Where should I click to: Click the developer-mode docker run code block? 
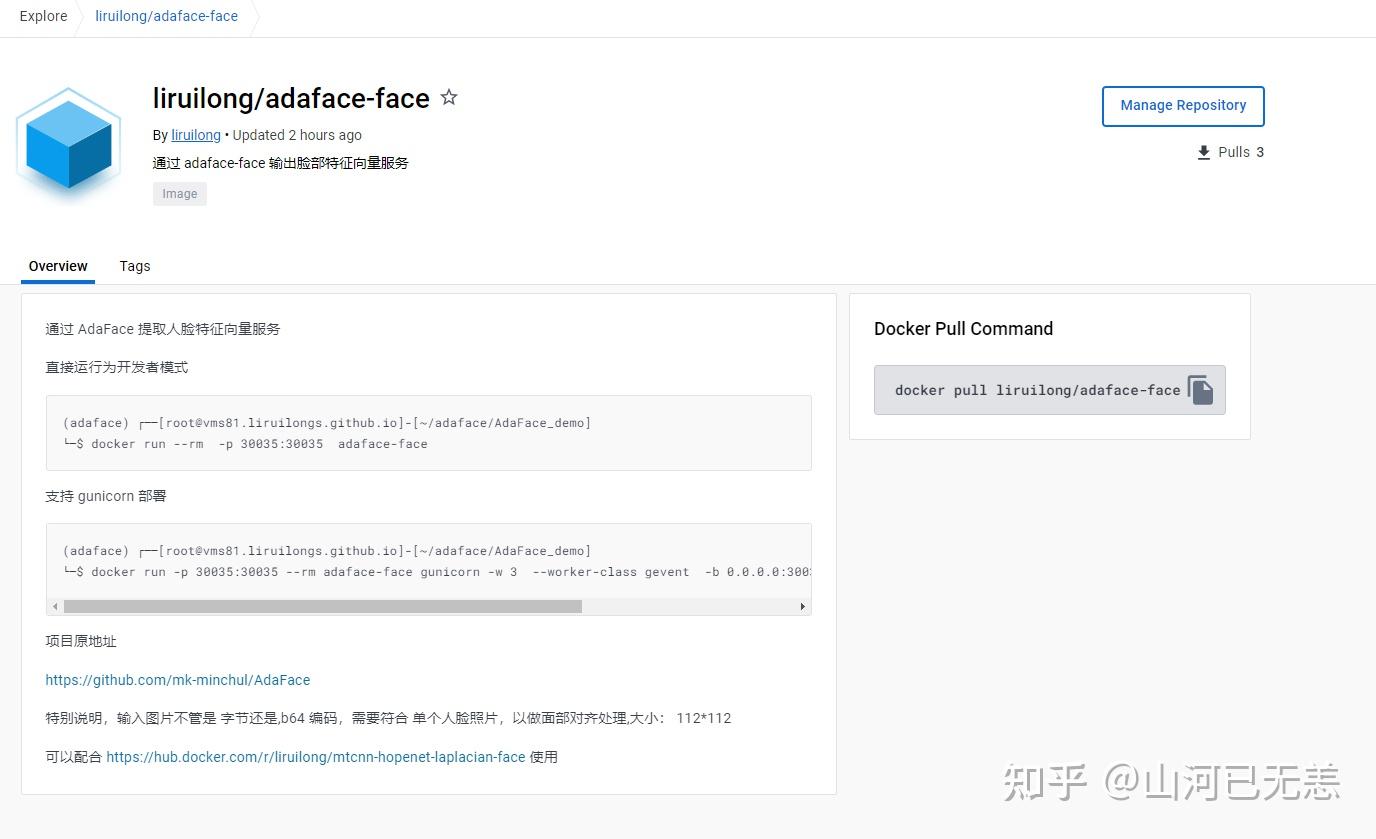tap(428, 432)
